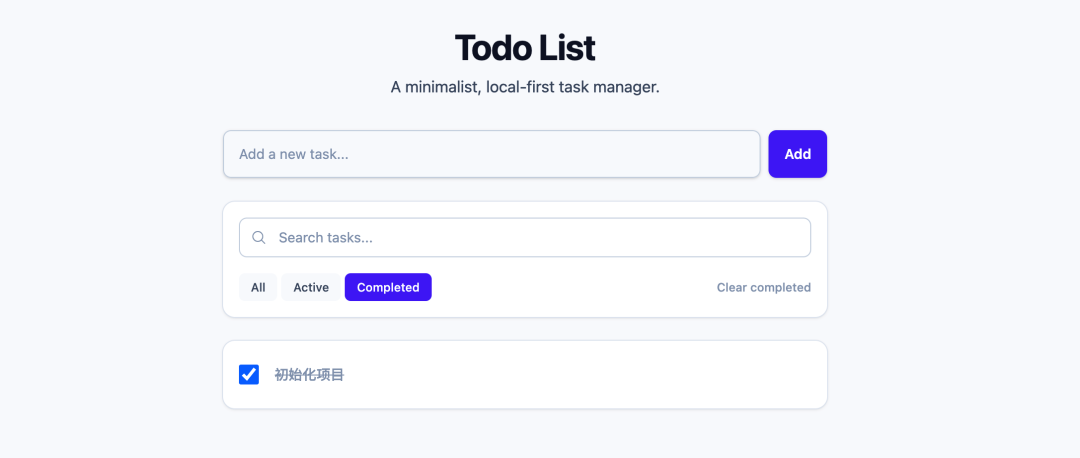This screenshot has width=1080, height=458.
Task: Reset the filter to All
Action: coord(258,287)
